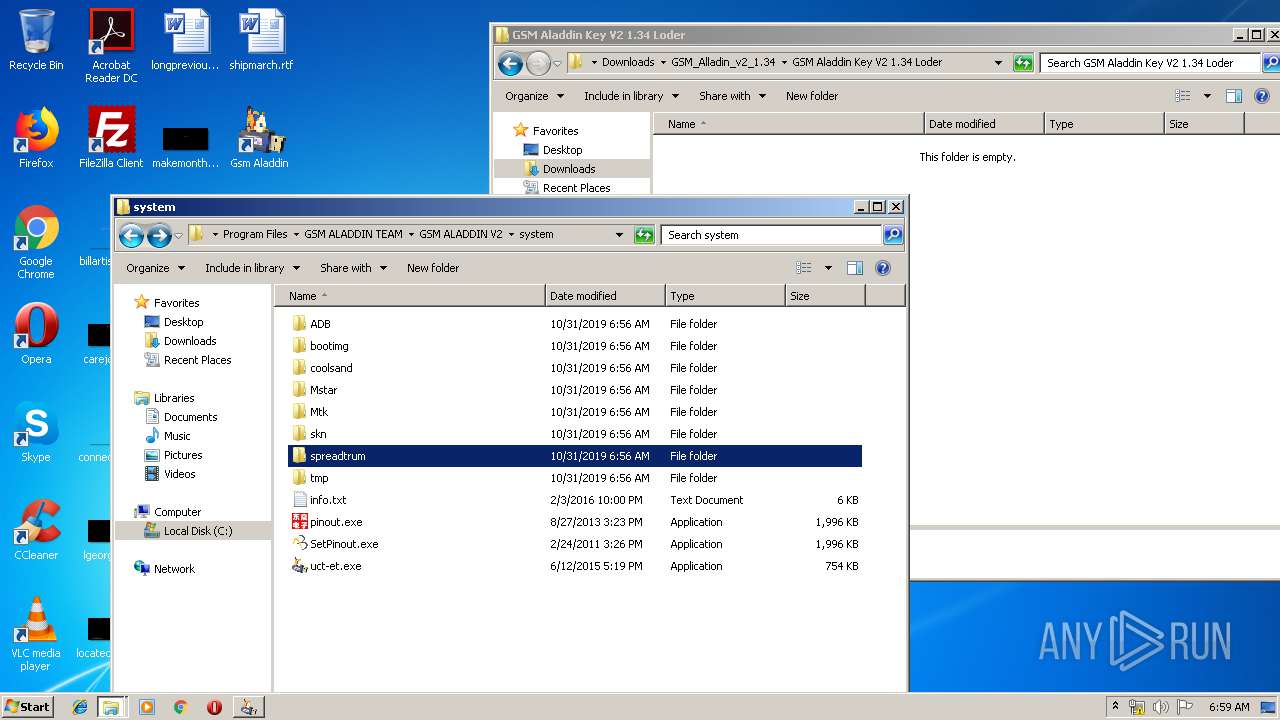Screen dimensions: 1280x720
Task: Click the Forward arrow in system window
Action: point(159,235)
